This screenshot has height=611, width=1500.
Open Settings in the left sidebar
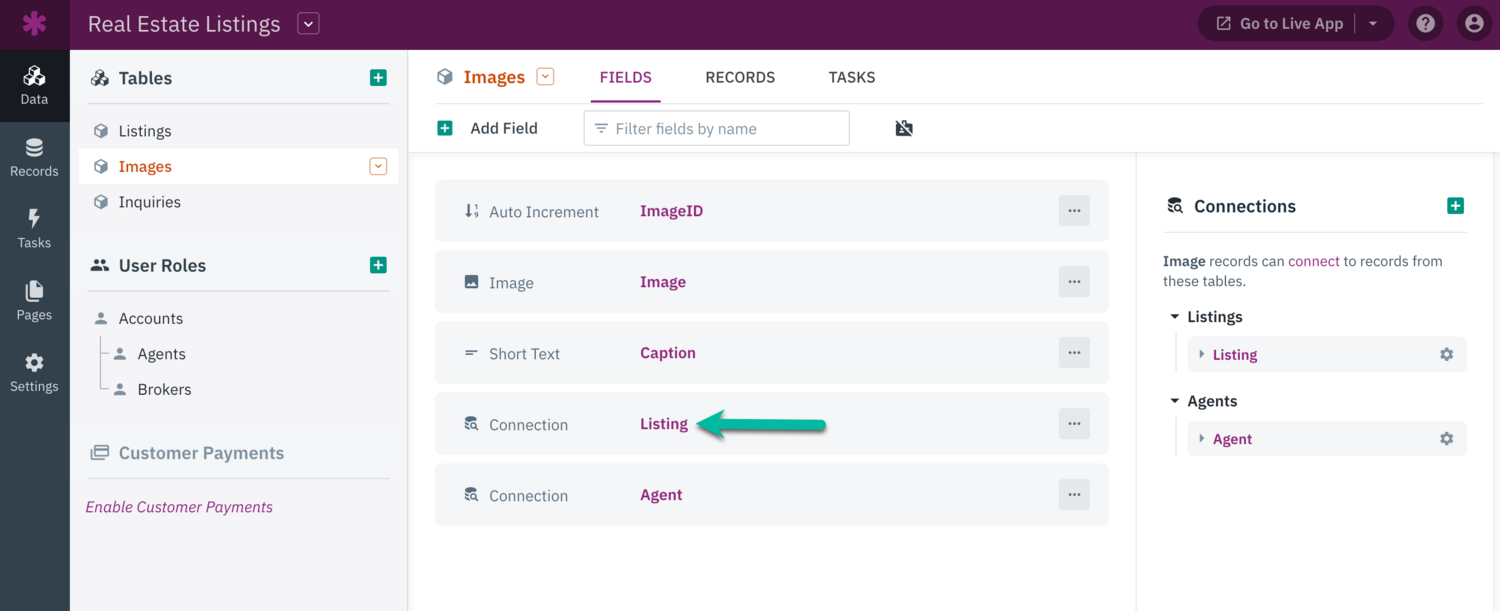34,373
